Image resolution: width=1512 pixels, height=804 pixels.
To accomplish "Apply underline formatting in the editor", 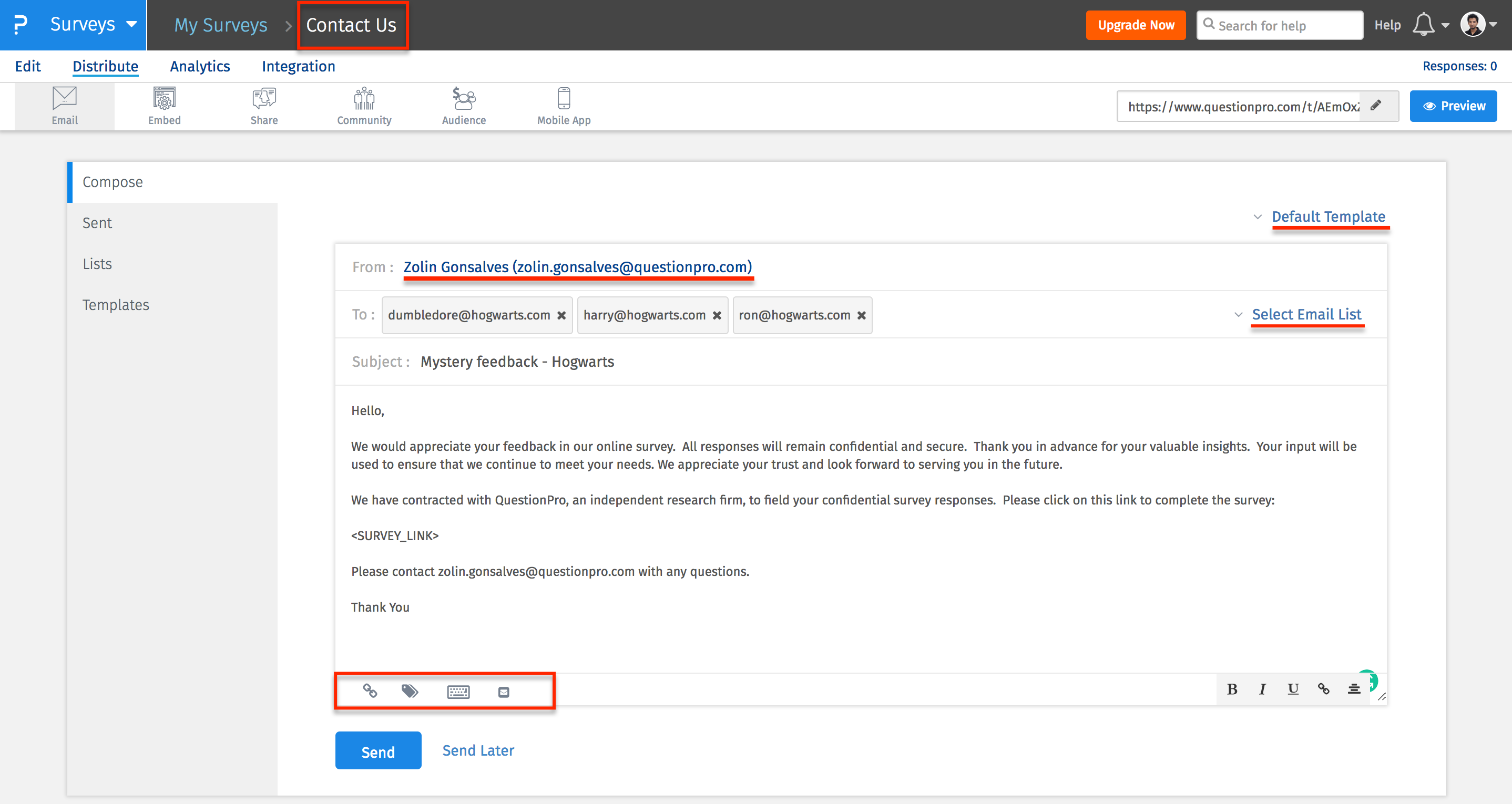I will pyautogui.click(x=1292, y=689).
